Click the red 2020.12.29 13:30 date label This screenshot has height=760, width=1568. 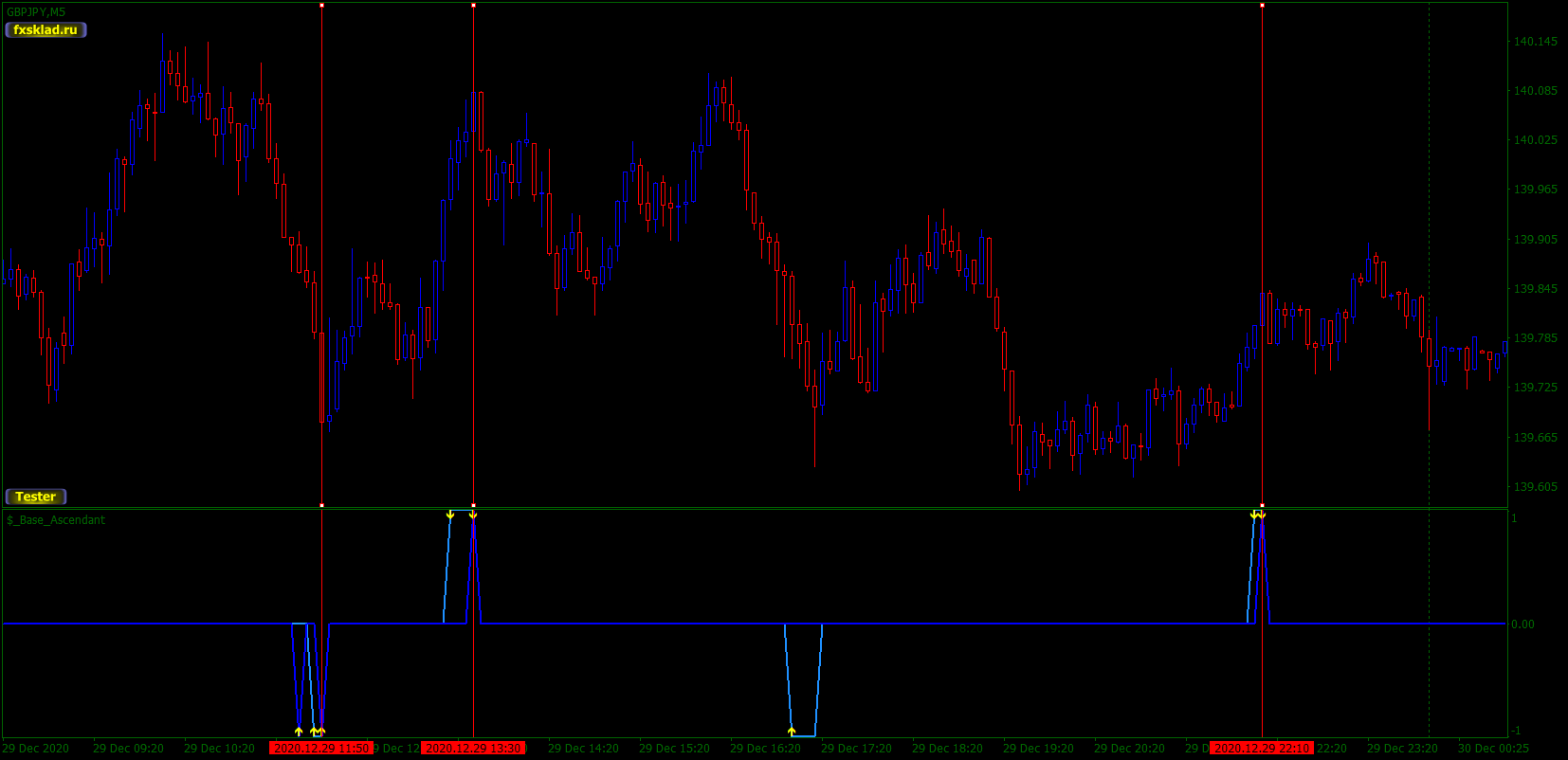[473, 749]
